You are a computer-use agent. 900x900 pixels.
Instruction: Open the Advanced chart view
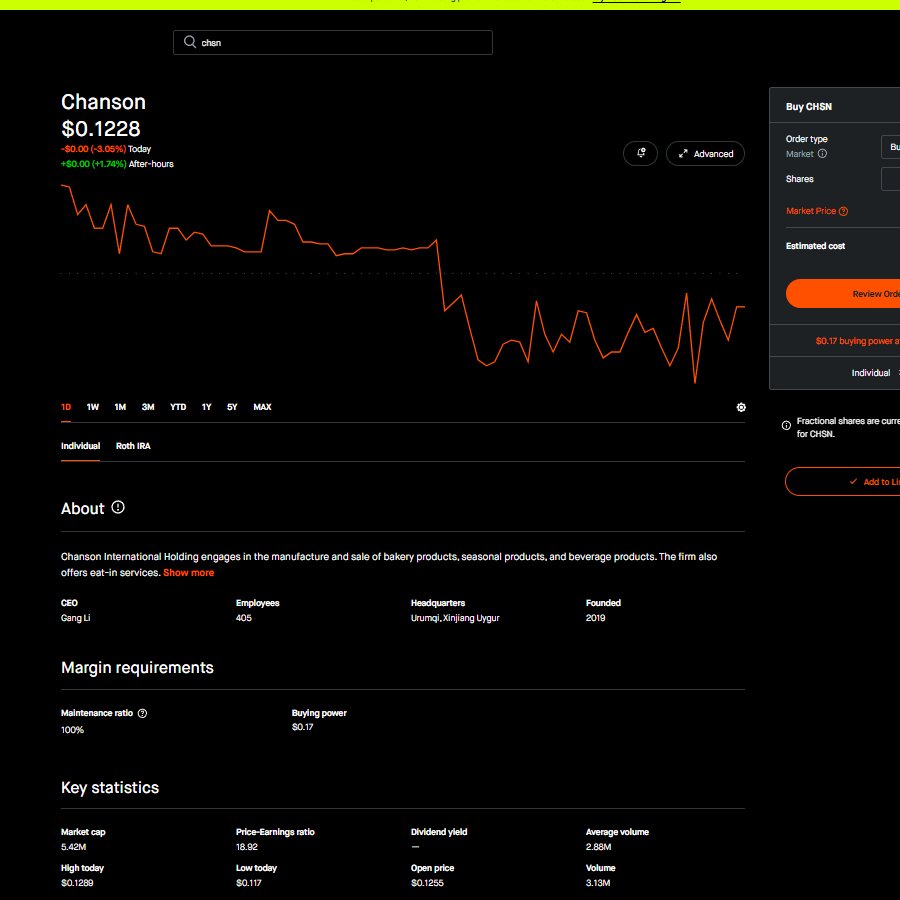click(x=705, y=153)
